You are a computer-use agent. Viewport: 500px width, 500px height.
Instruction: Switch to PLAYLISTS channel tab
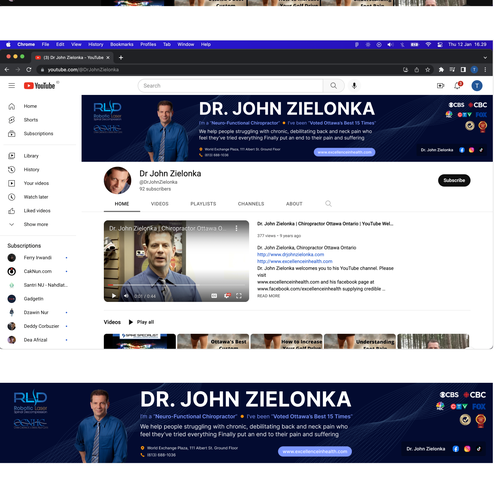(x=203, y=204)
